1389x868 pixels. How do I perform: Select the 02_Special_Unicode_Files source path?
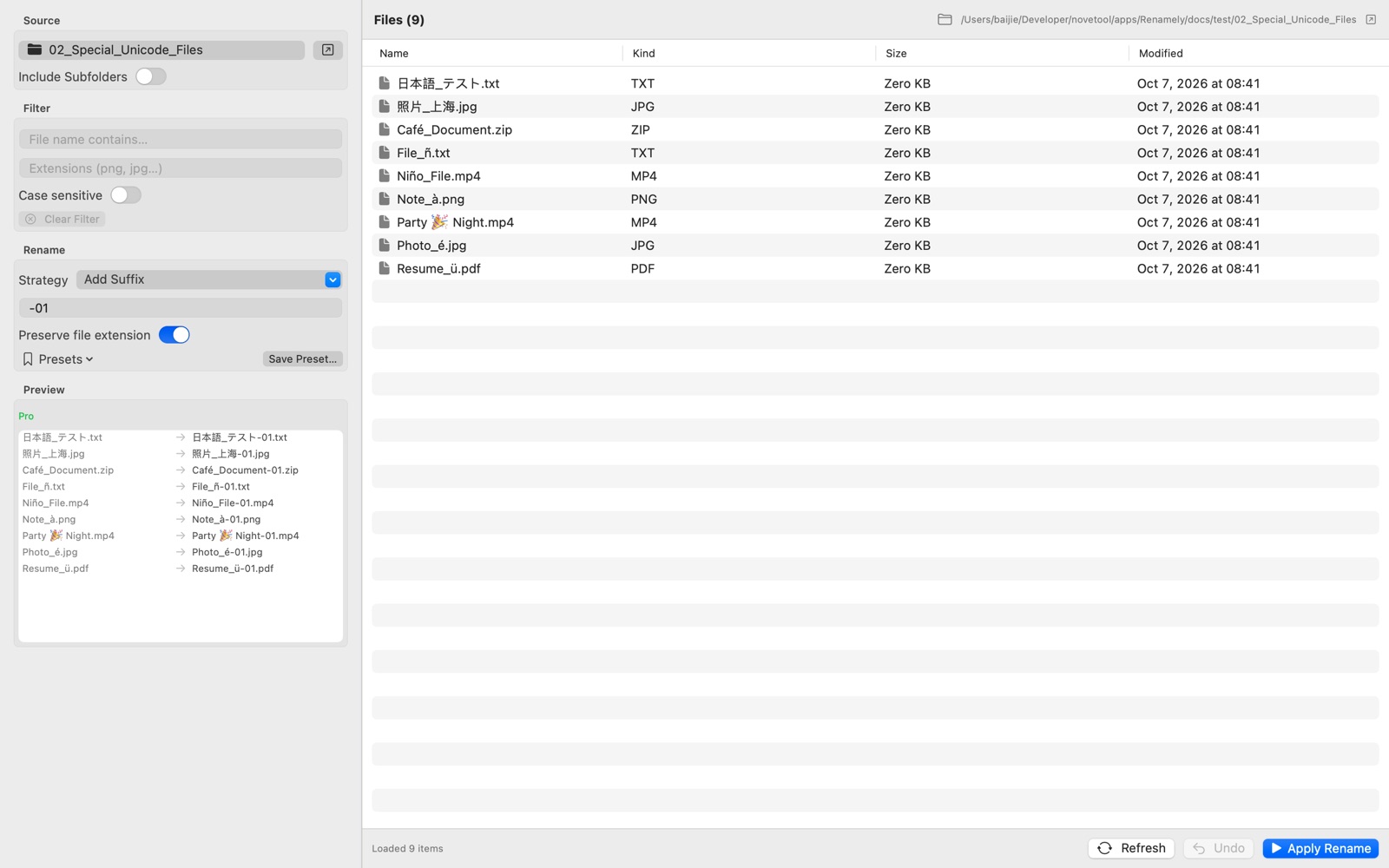(x=161, y=49)
